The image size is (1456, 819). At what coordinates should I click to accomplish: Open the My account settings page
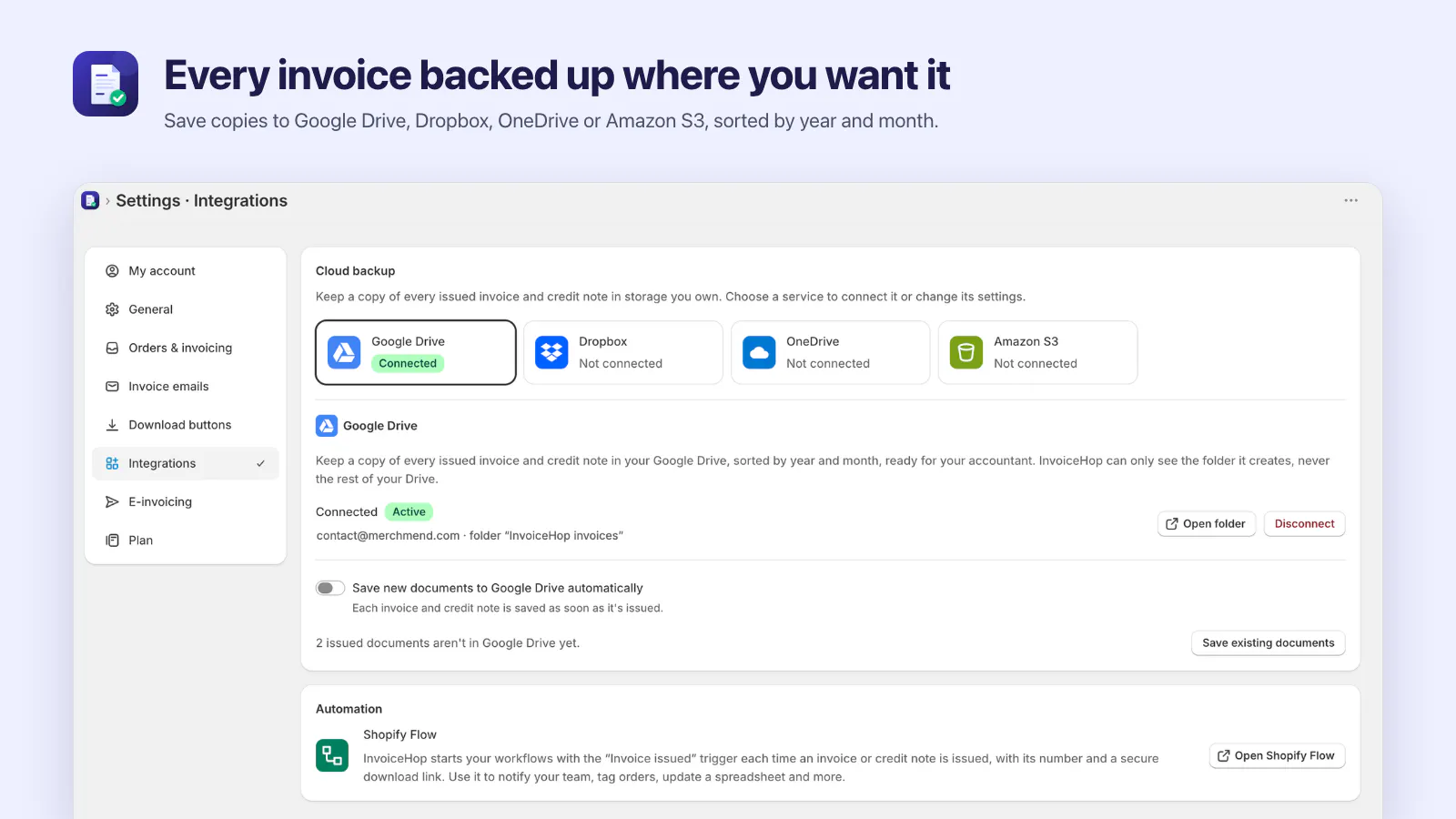(x=186, y=271)
